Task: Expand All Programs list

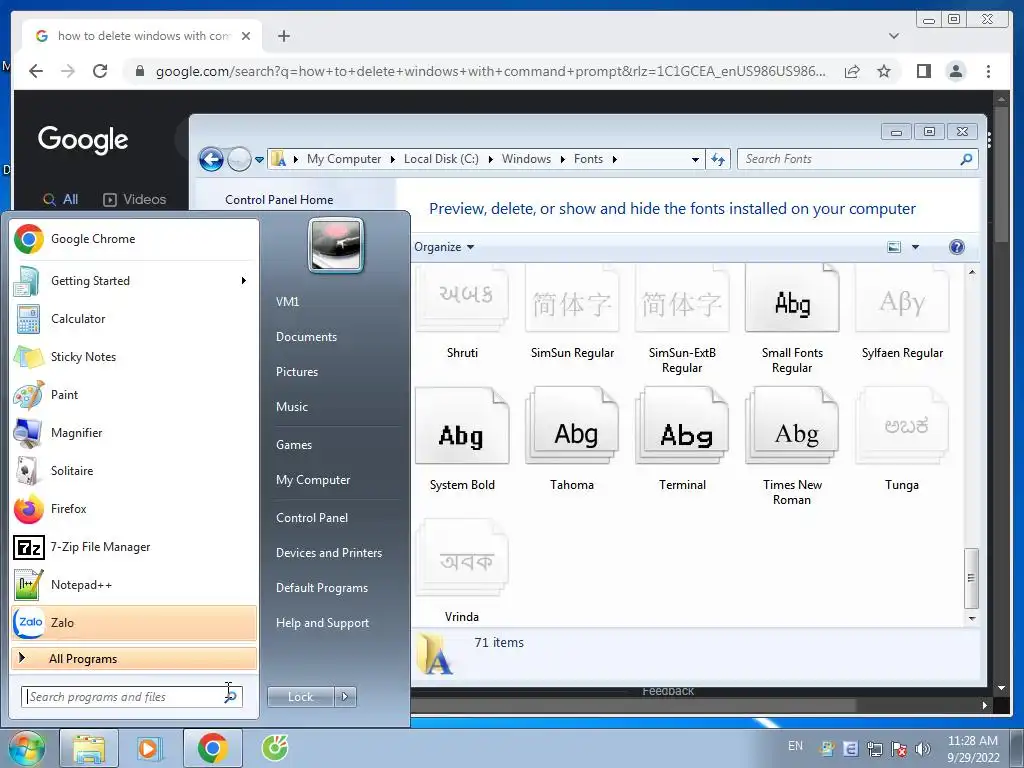Action: tap(134, 658)
